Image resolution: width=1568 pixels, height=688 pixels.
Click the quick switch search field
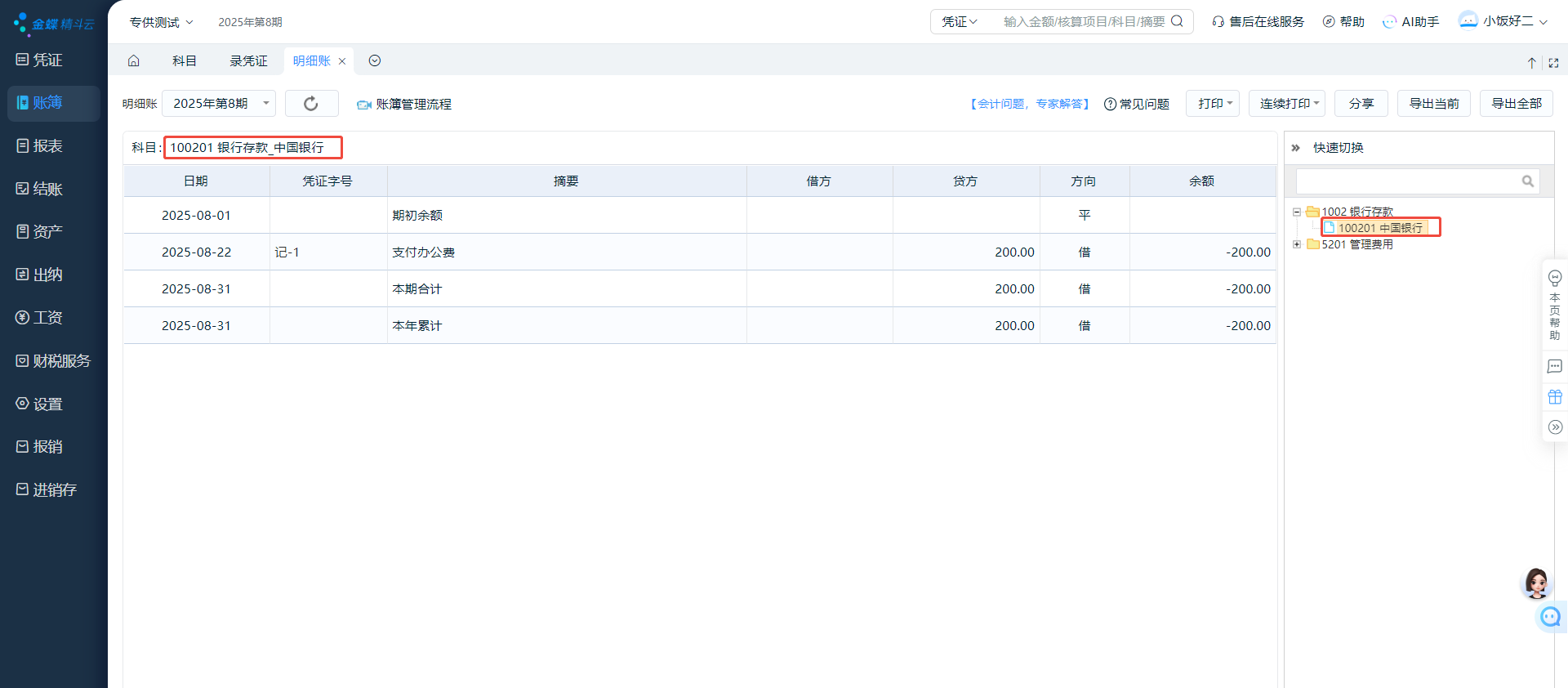click(x=1408, y=181)
